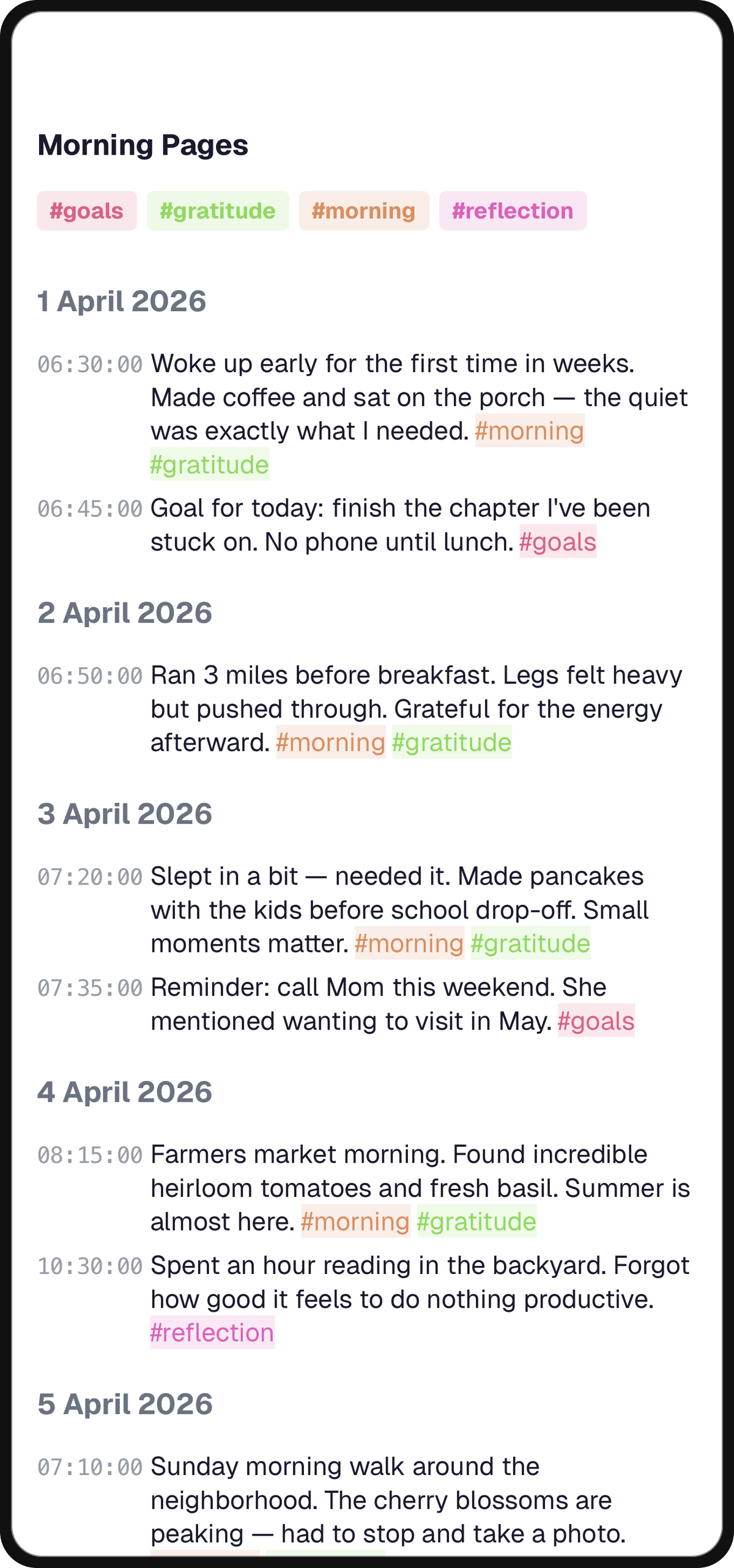Viewport: 734px width, 1568px height.
Task: Click the #morning tag in the running entry
Action: click(329, 742)
